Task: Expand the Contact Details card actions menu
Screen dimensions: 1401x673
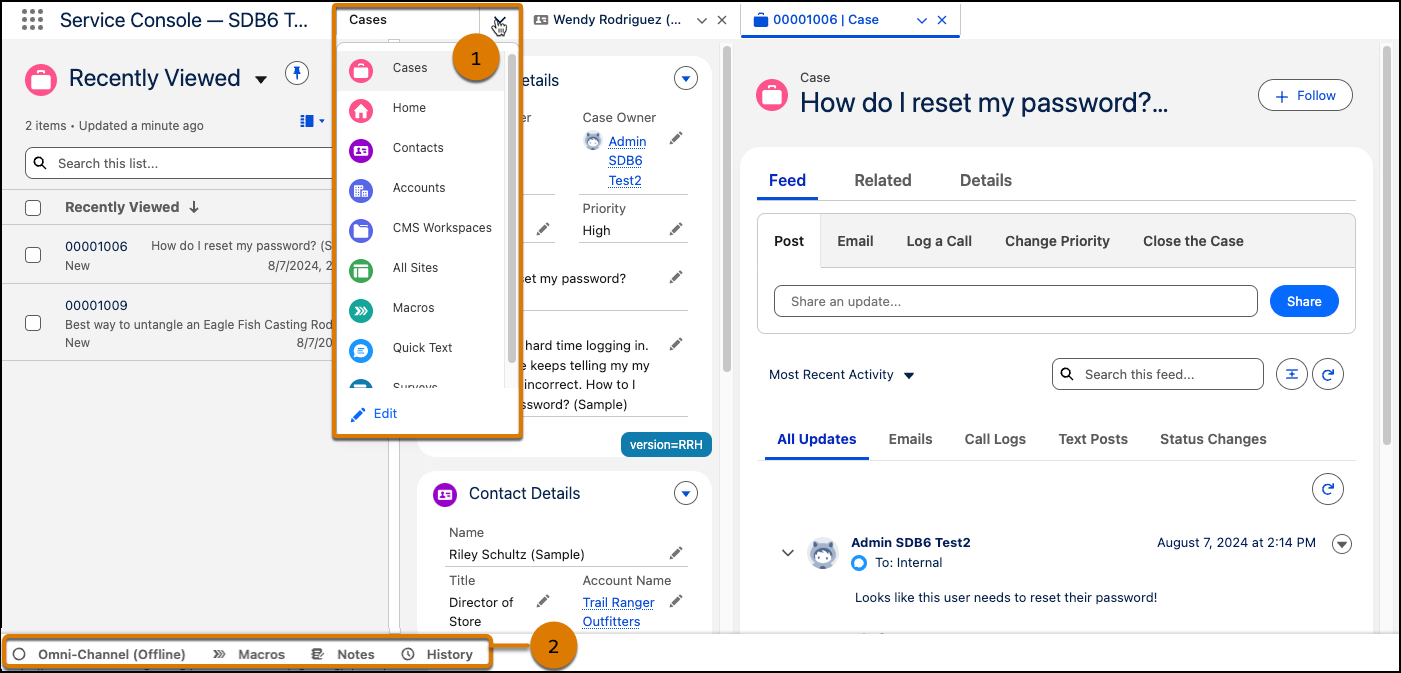Action: [685, 493]
